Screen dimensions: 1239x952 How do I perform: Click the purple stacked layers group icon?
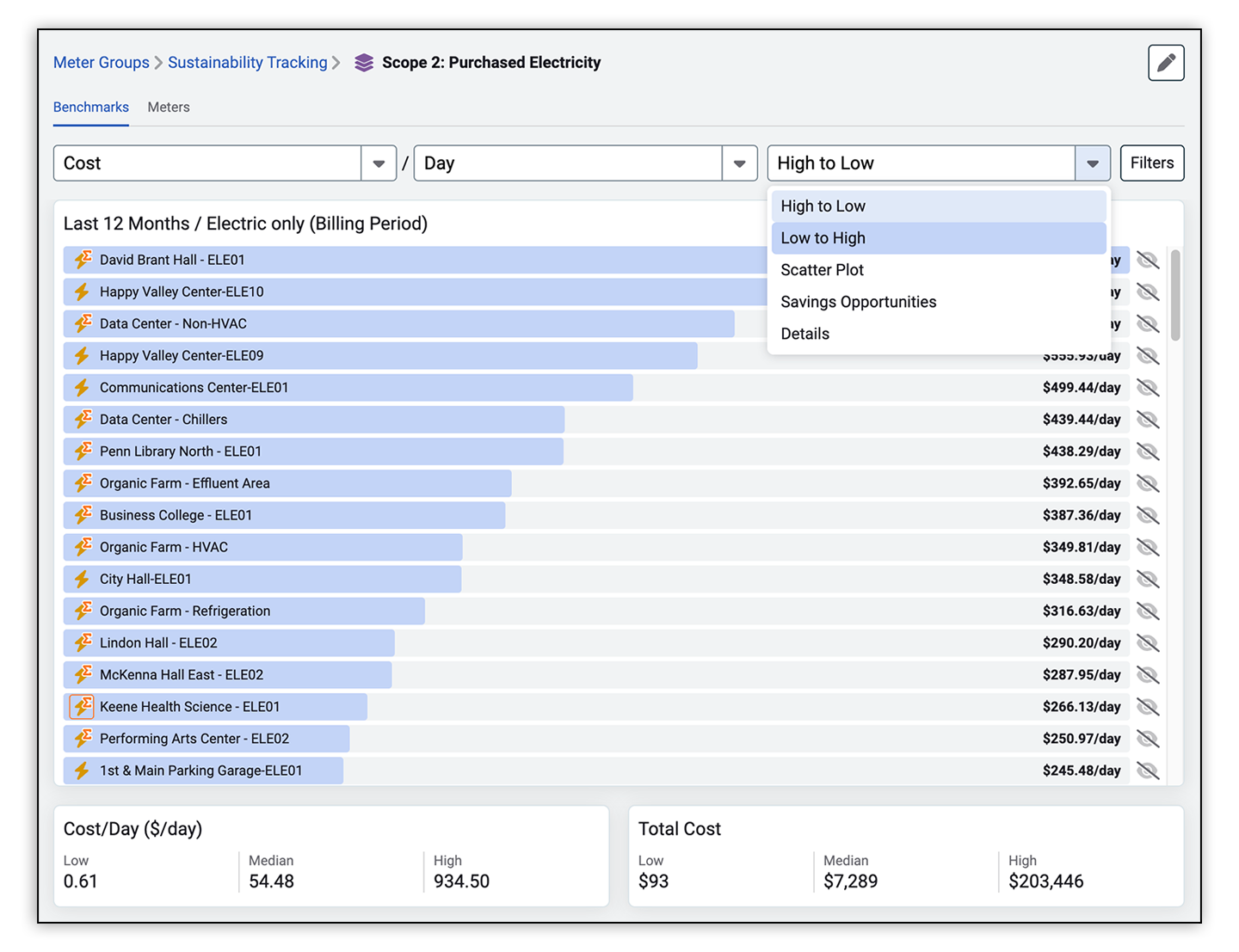point(364,63)
